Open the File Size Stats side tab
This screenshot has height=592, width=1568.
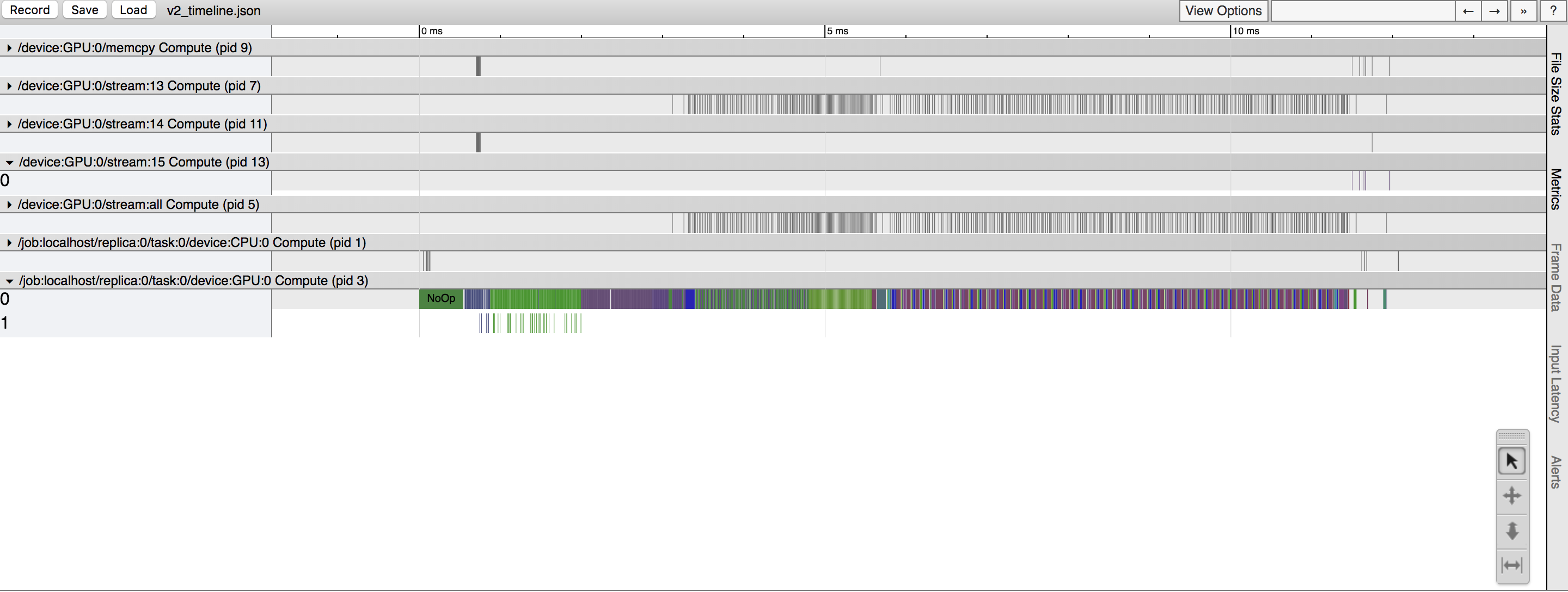[x=1556, y=94]
